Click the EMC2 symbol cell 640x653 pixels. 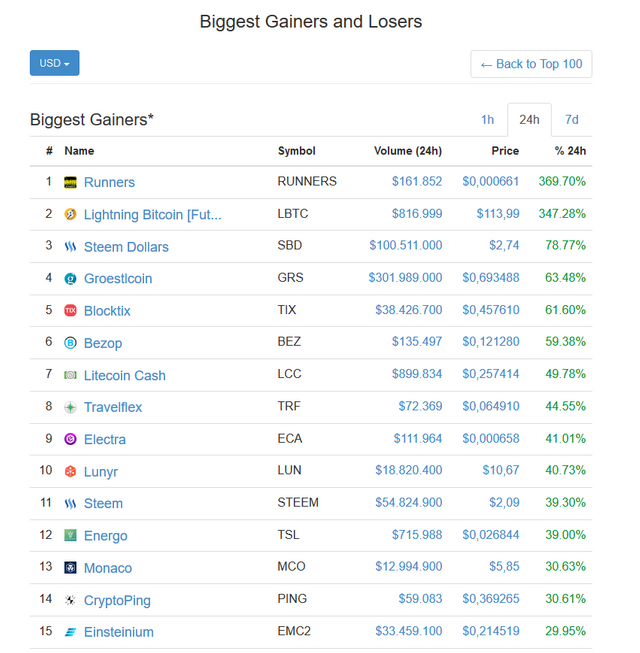tap(294, 631)
